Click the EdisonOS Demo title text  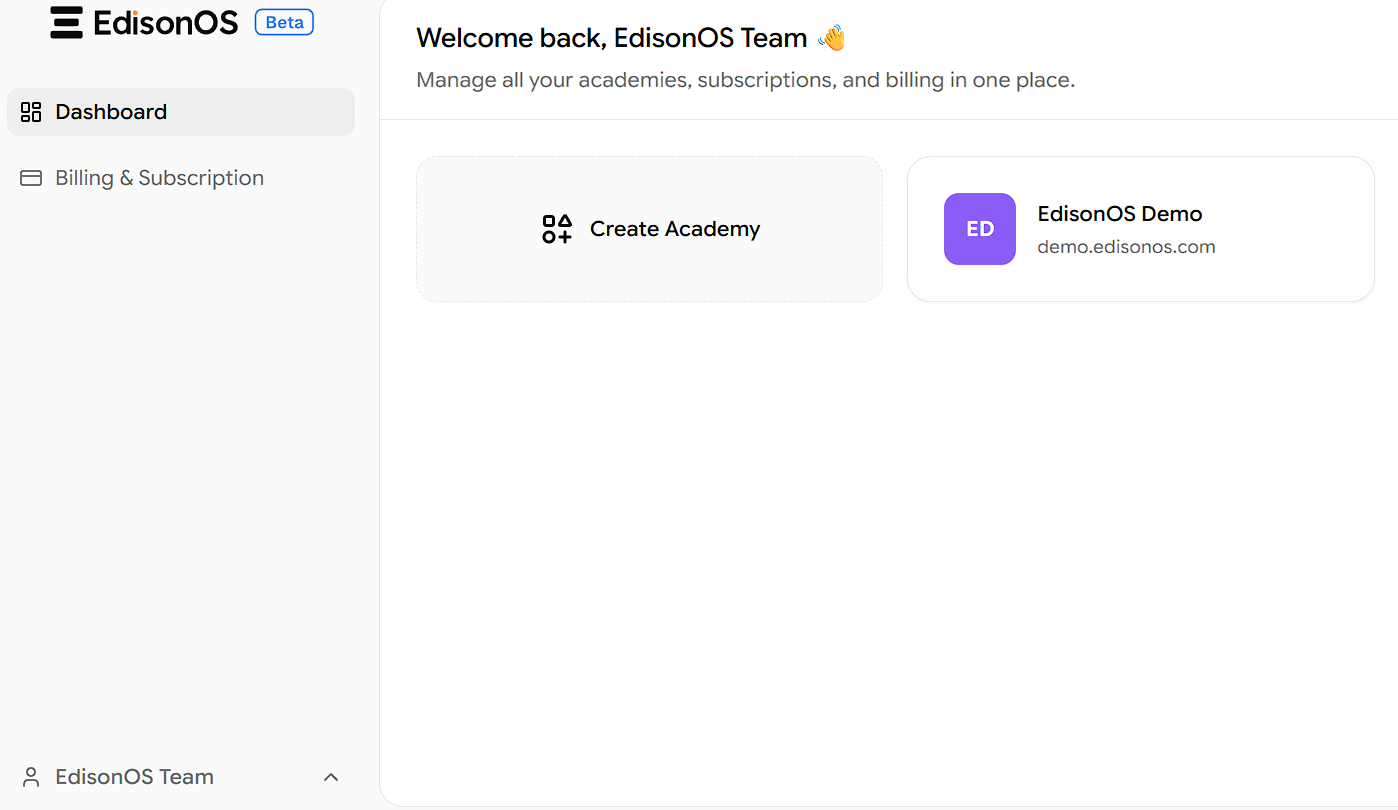tap(1120, 214)
